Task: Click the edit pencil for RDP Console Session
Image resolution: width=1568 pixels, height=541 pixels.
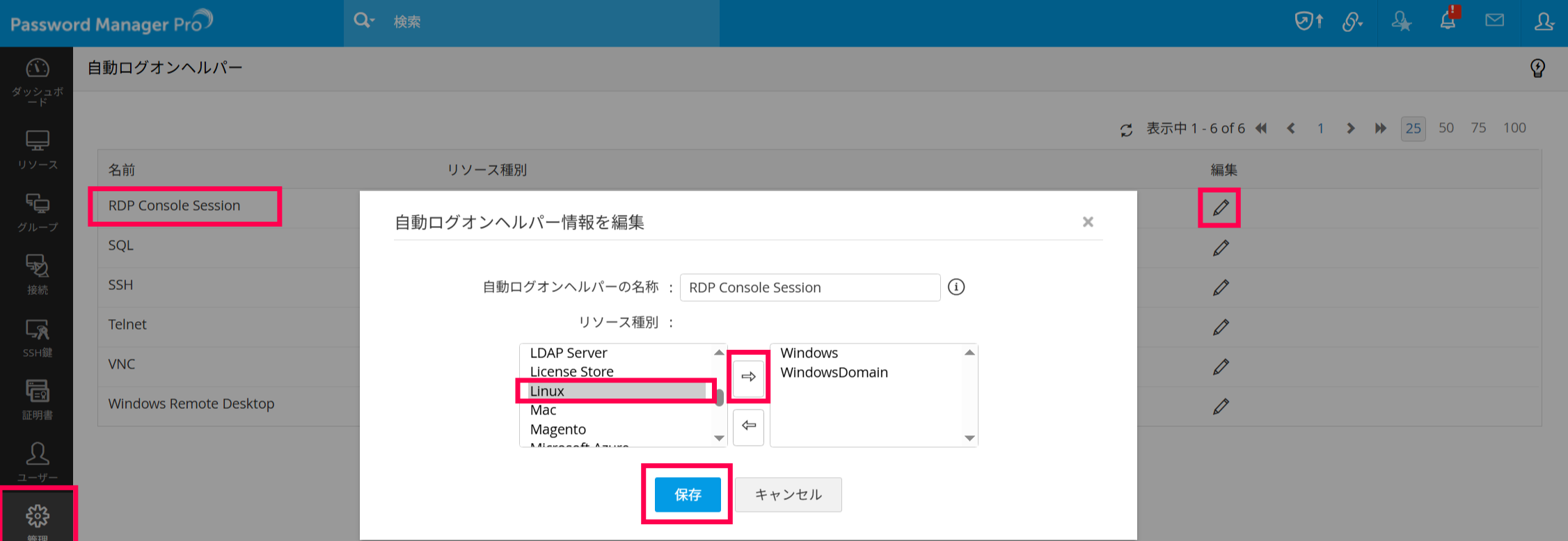Action: (x=1220, y=208)
